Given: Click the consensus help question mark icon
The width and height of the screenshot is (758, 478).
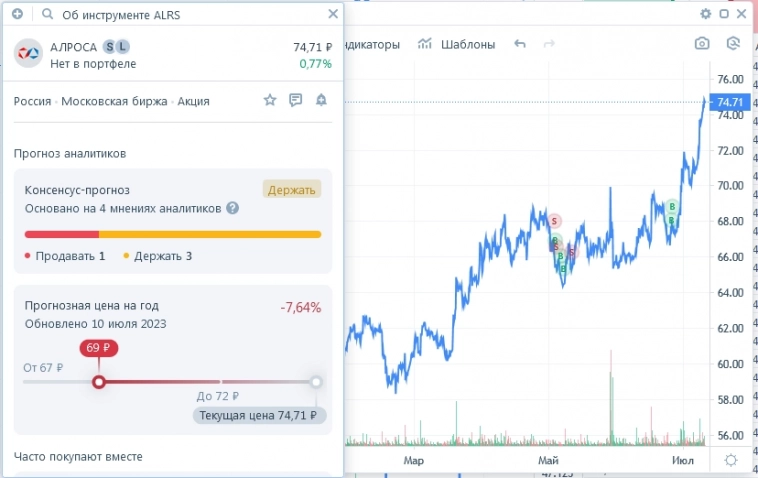Looking at the screenshot, I should [x=232, y=208].
